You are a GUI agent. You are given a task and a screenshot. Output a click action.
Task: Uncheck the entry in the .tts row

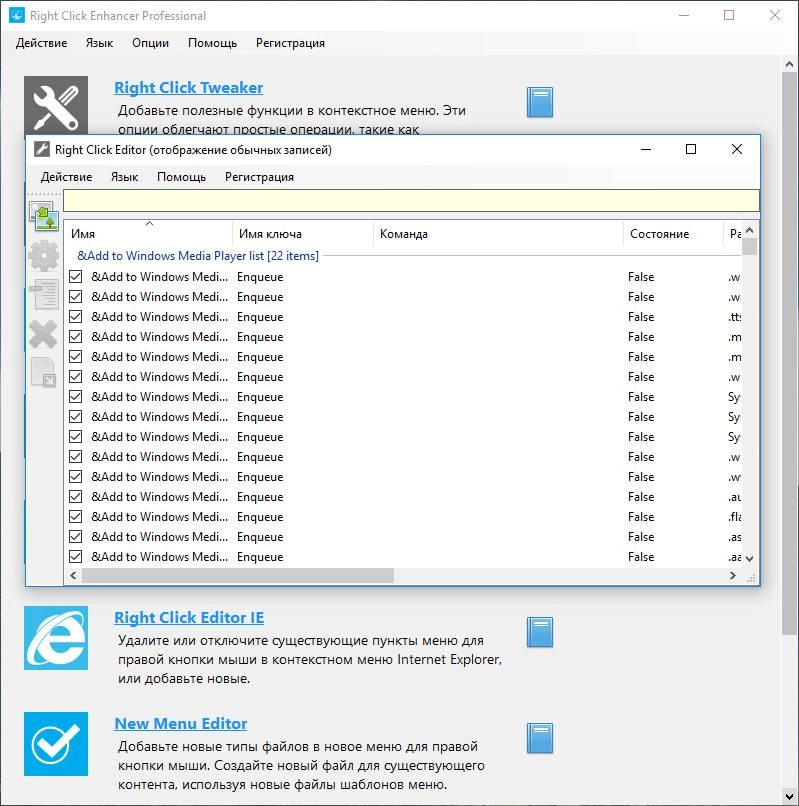pos(76,317)
